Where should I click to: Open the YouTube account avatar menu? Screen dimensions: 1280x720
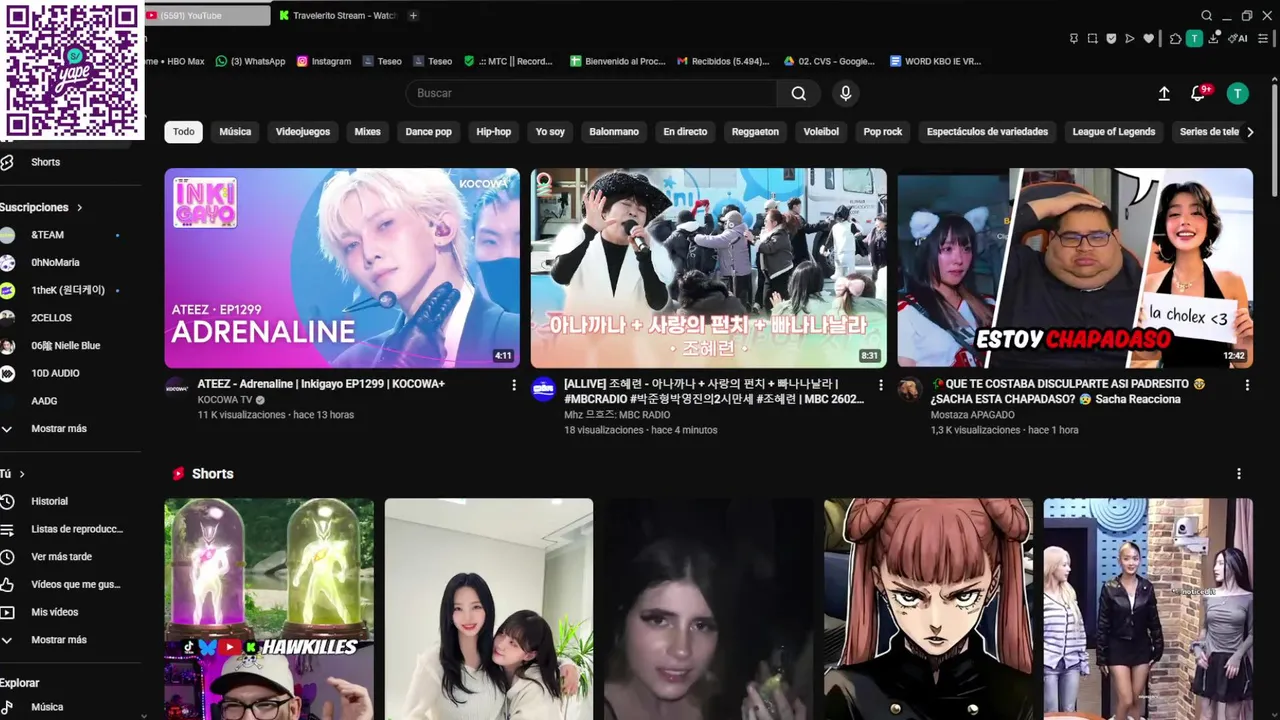pyautogui.click(x=1238, y=93)
